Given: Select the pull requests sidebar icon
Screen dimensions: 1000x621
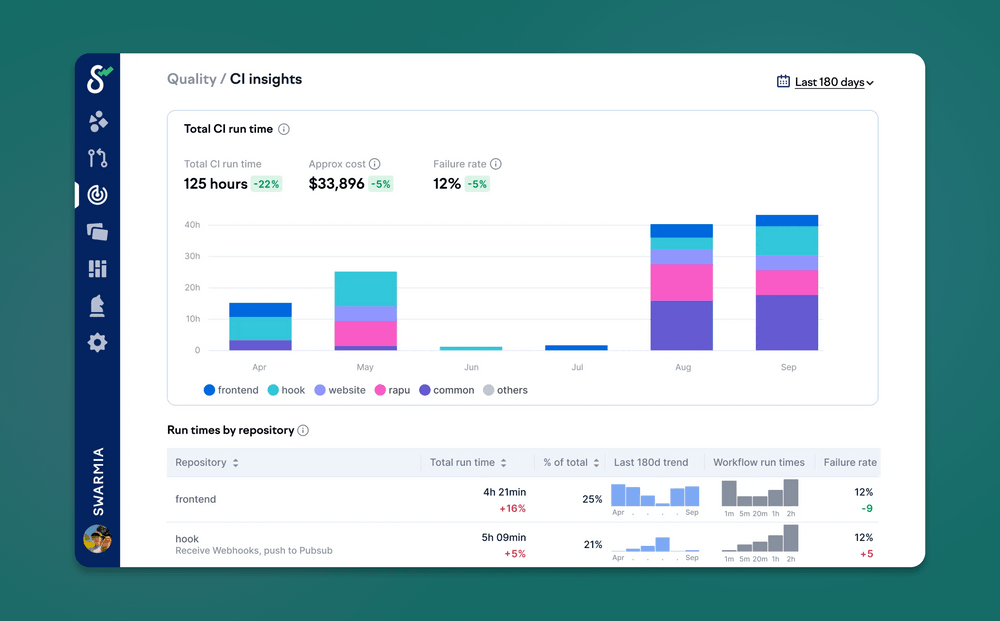Looking at the screenshot, I should click(x=97, y=158).
